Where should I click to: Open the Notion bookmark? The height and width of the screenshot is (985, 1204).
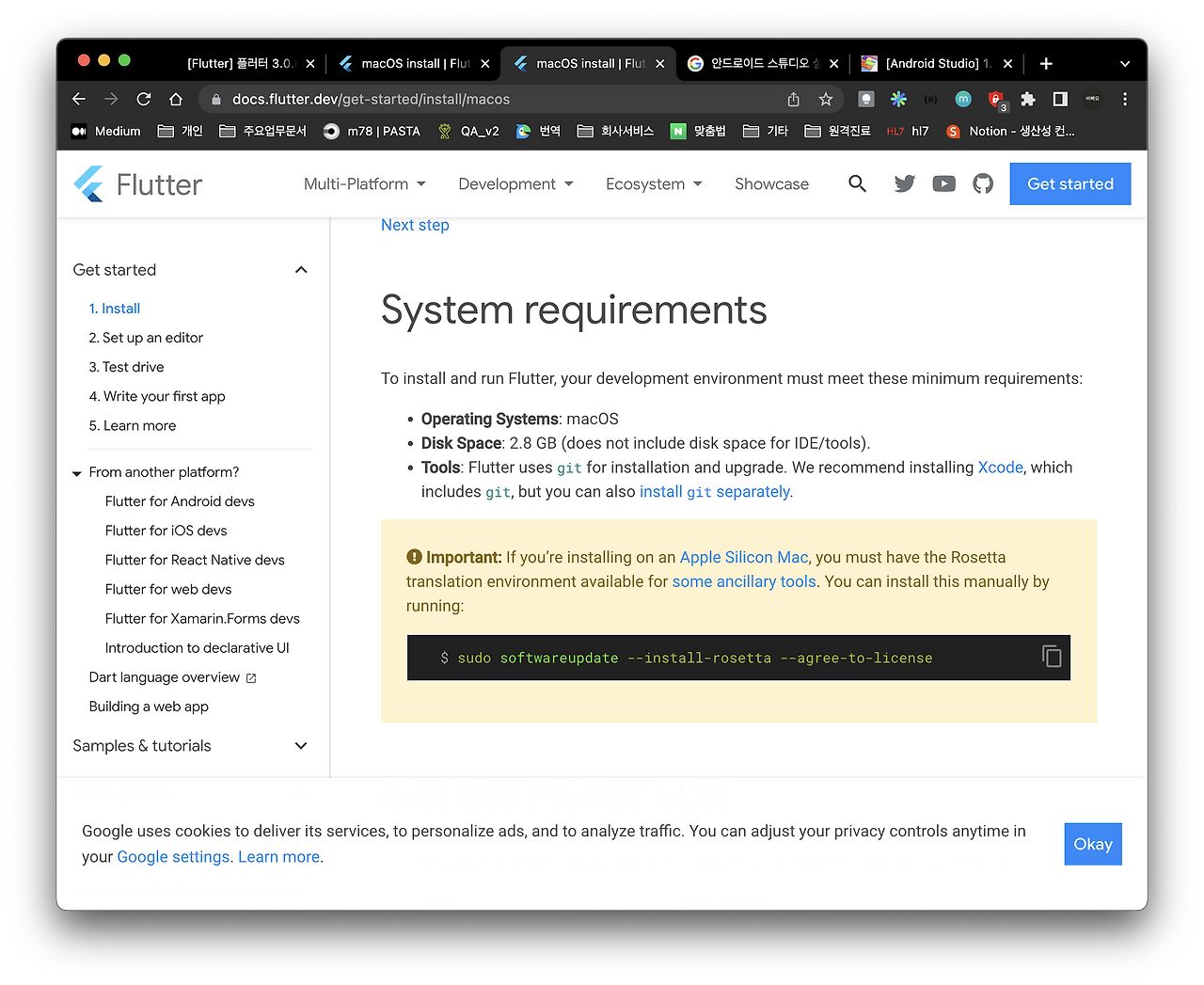(x=1010, y=131)
